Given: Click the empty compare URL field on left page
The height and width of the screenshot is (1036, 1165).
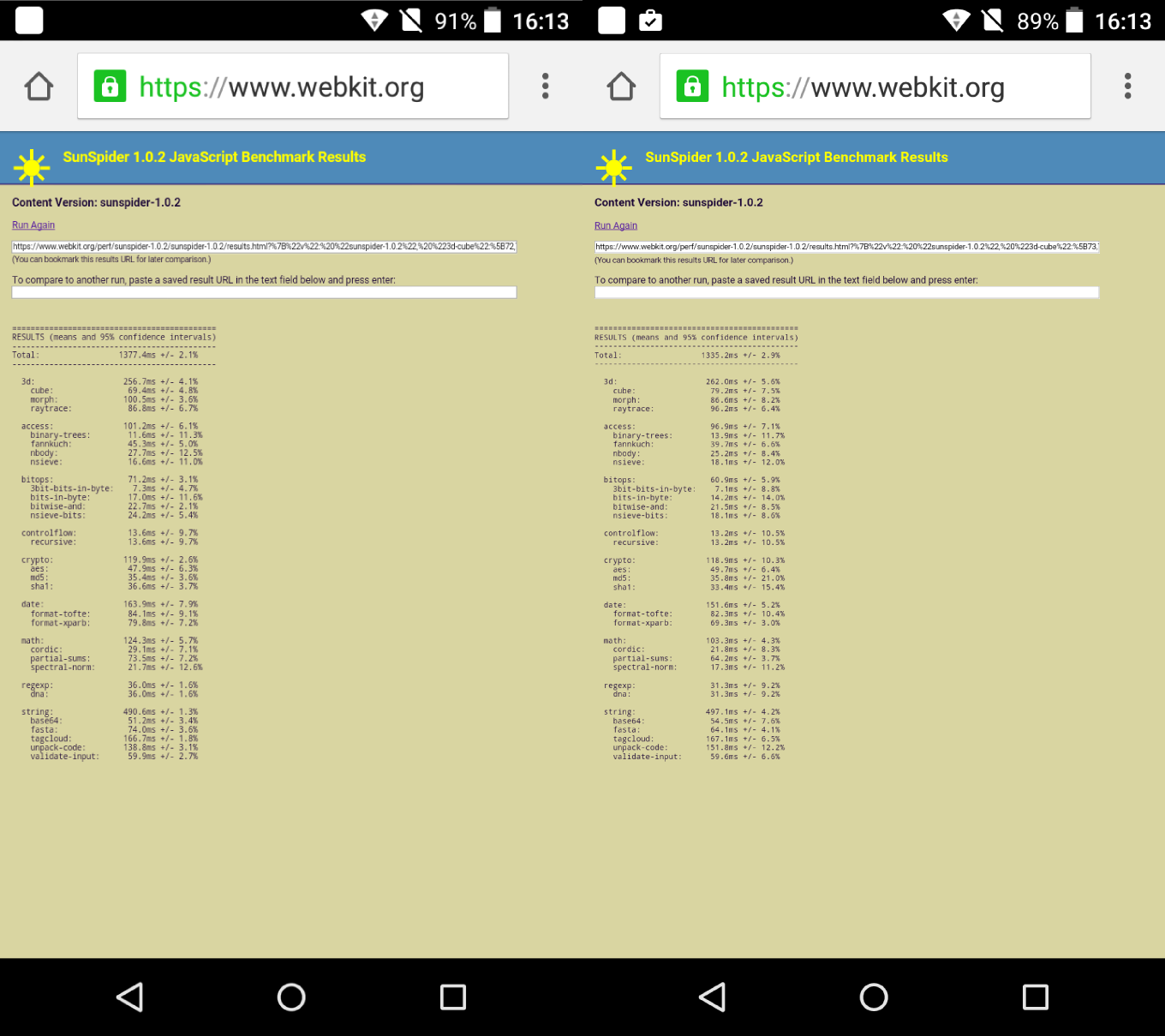Looking at the screenshot, I should click(264, 292).
